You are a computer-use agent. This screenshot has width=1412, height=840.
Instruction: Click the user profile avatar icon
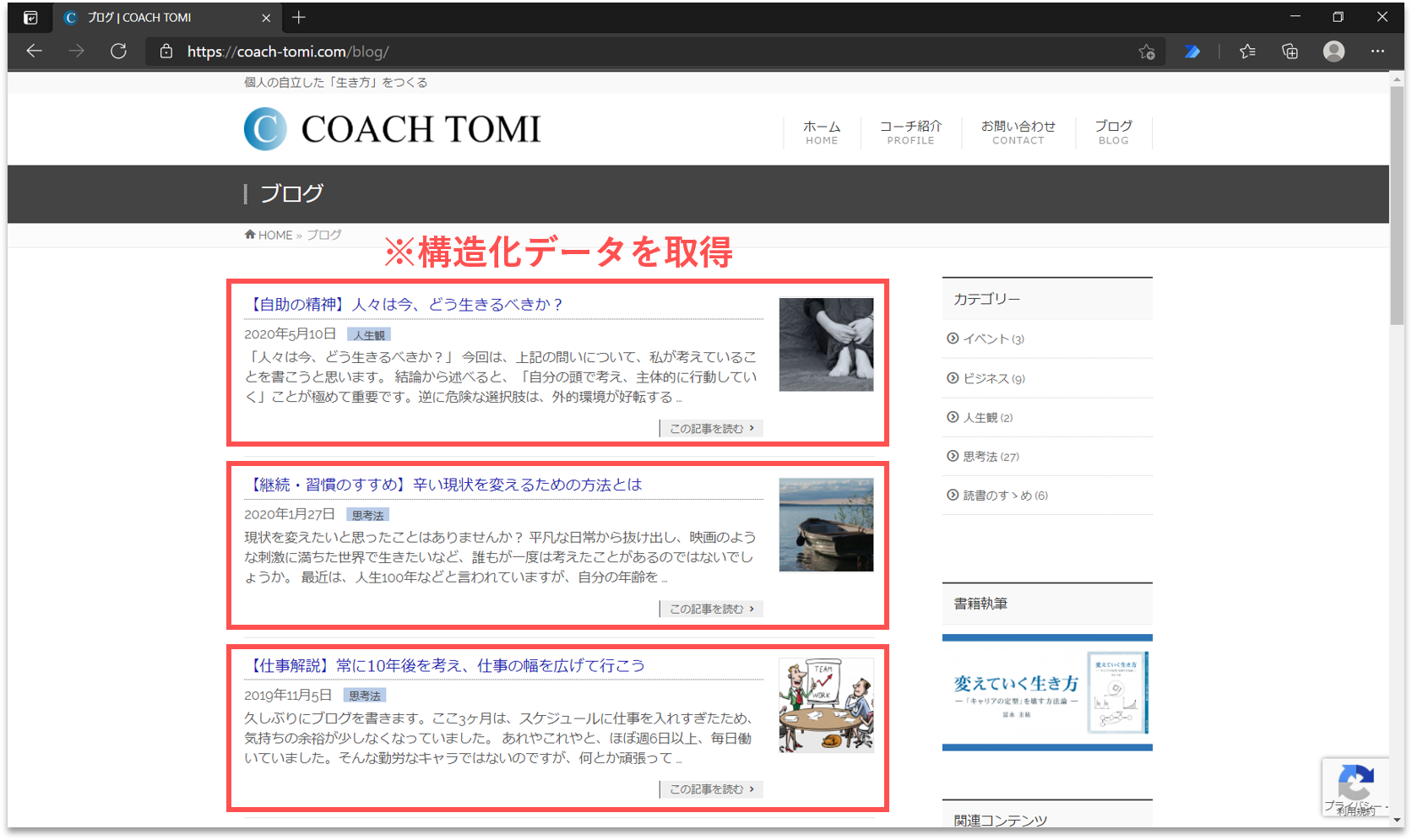coord(1333,51)
